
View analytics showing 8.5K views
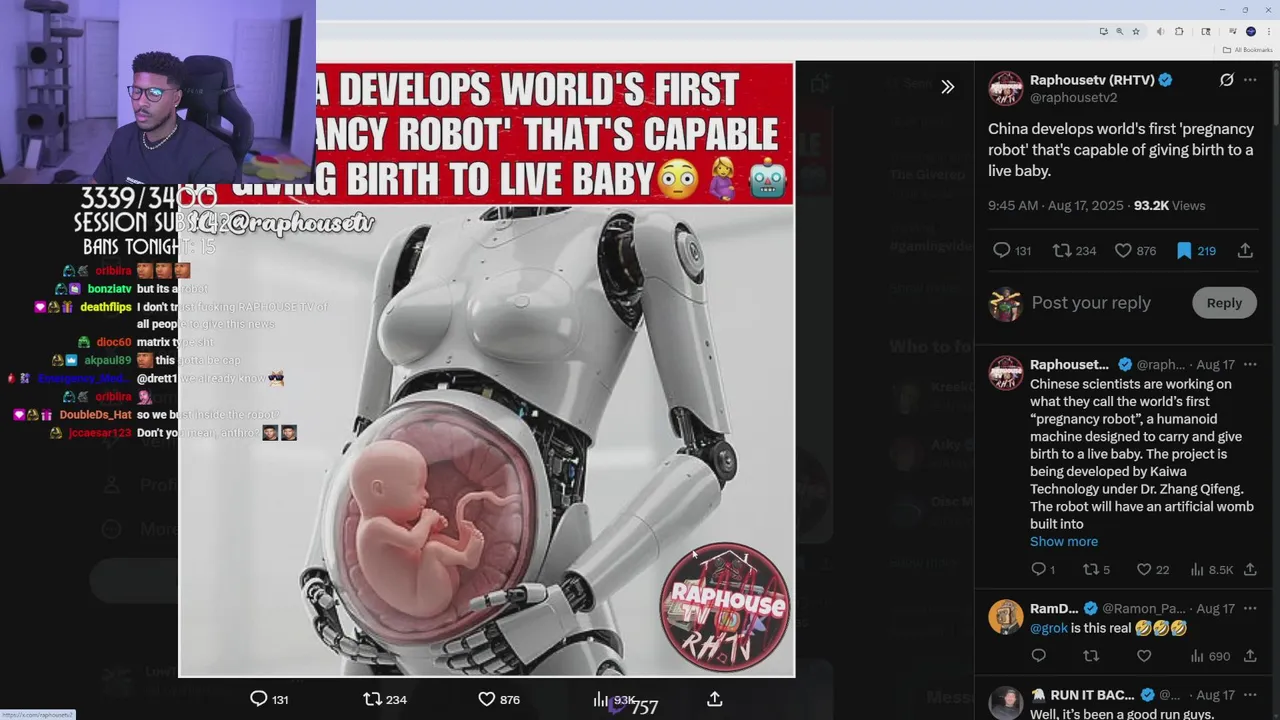(x=1211, y=570)
